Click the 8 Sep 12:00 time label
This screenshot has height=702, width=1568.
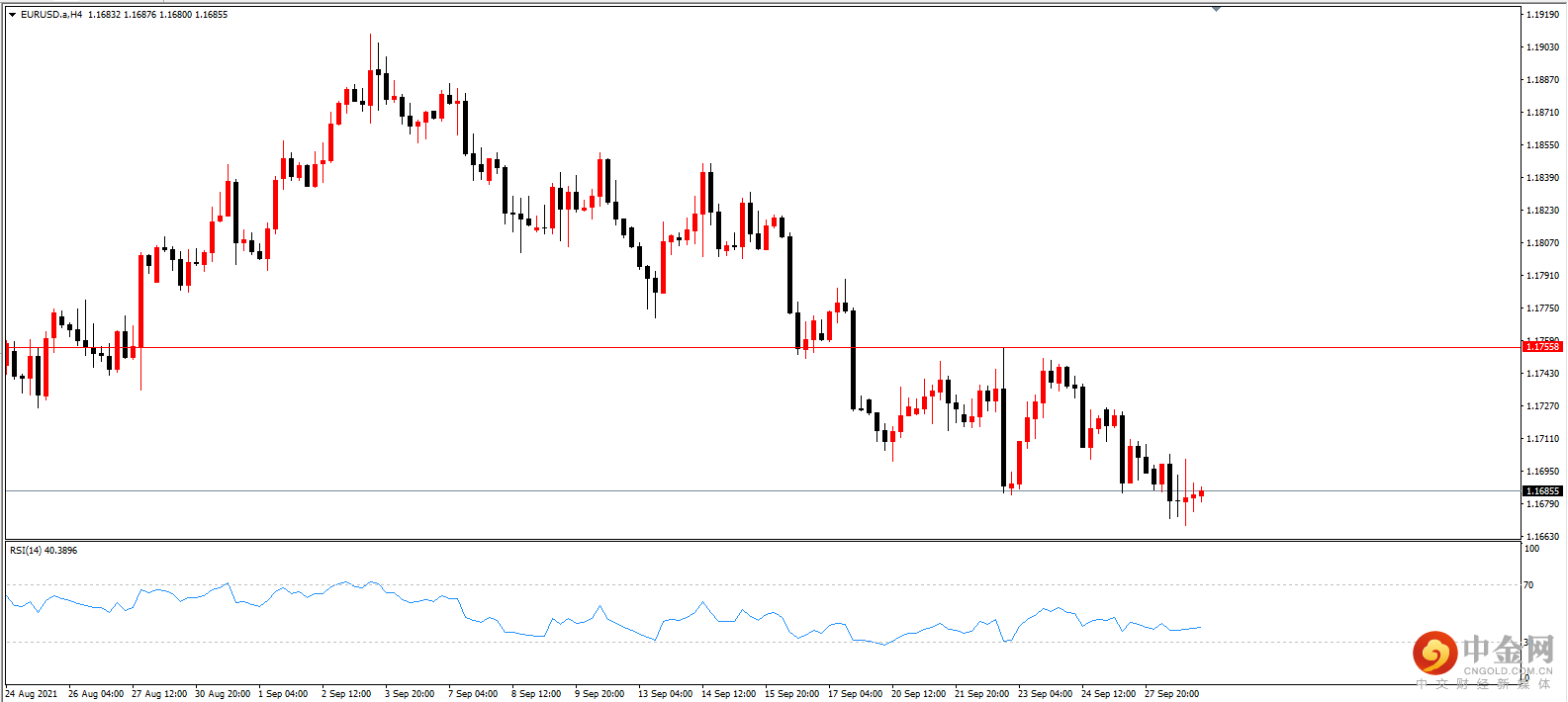point(536,694)
